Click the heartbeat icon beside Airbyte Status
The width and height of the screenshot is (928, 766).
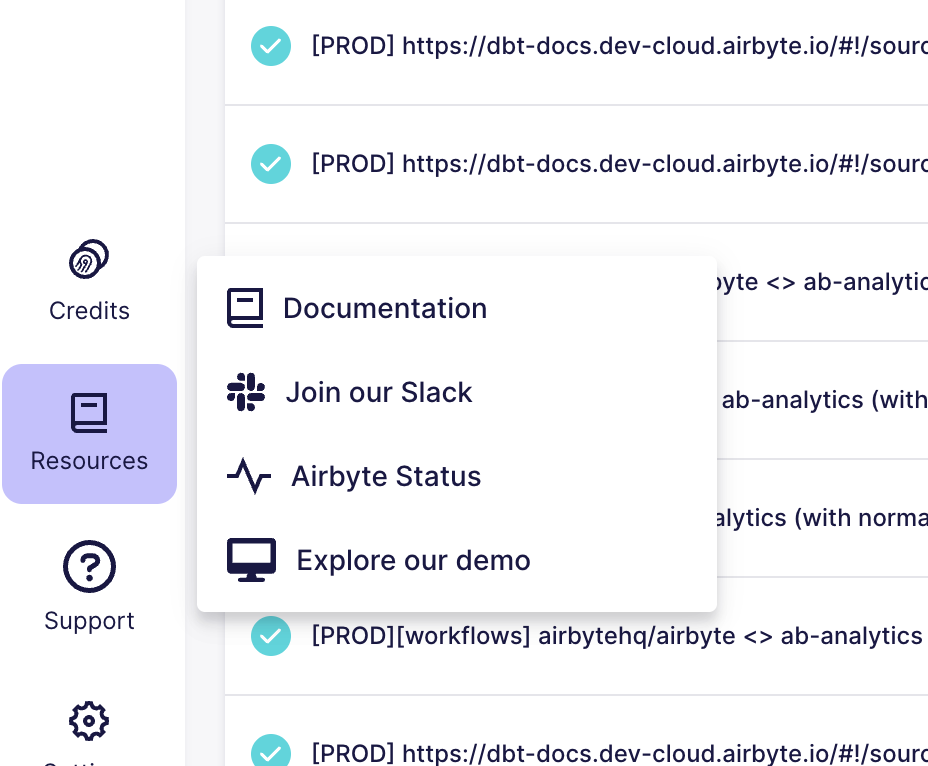point(248,476)
